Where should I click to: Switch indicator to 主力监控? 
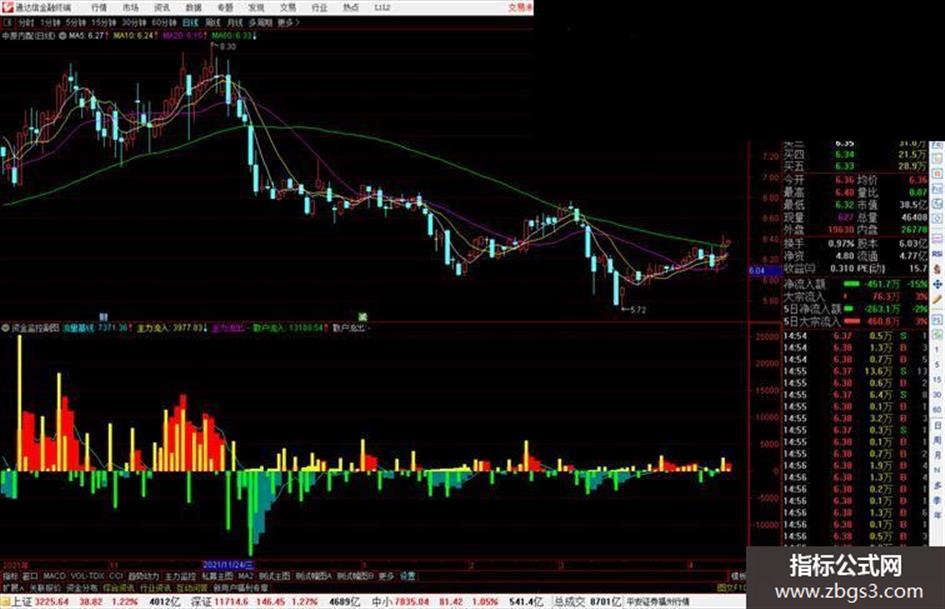[180, 576]
